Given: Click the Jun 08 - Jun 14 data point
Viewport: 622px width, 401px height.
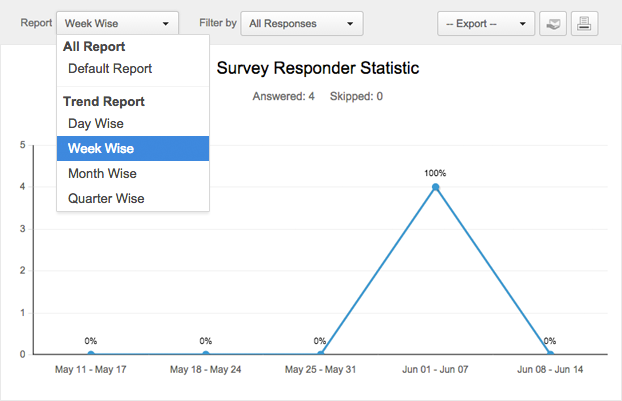Looking at the screenshot, I should 550,354.
